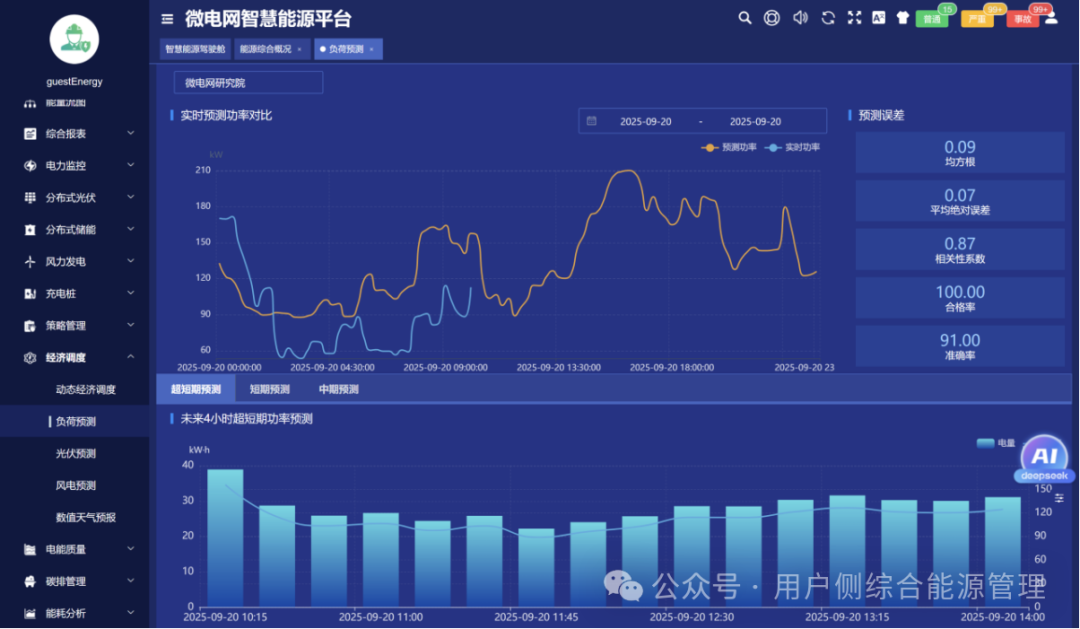
Task: Open the language translation icon
Action: (879, 18)
